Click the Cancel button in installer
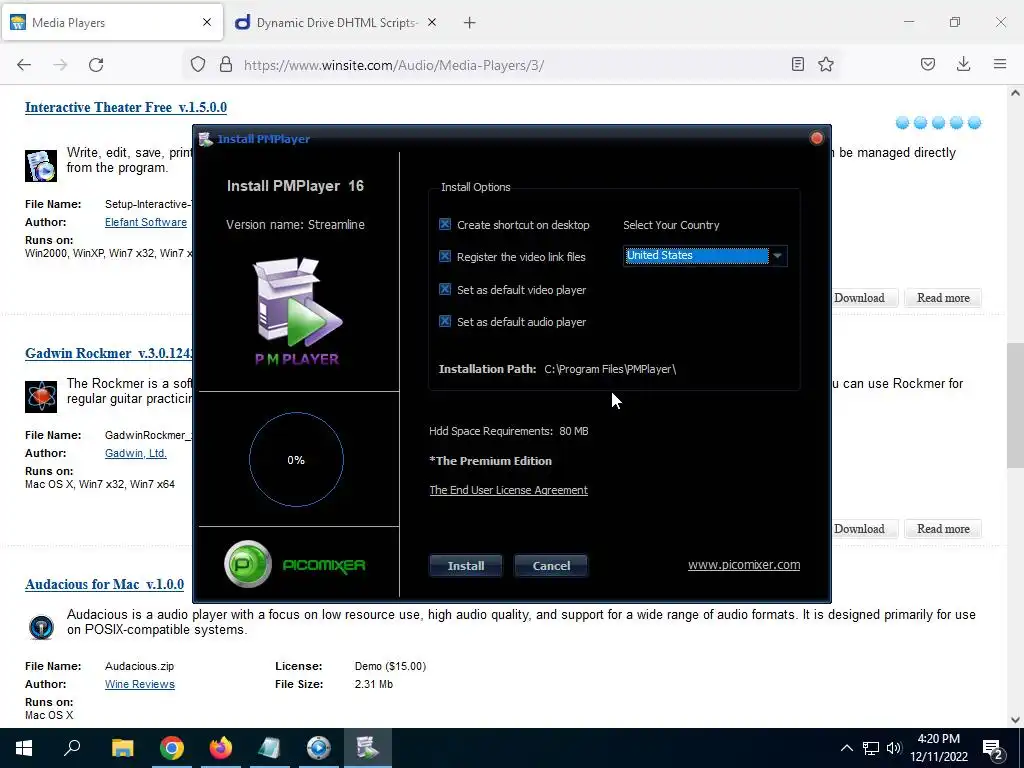1024x768 pixels. pos(551,566)
